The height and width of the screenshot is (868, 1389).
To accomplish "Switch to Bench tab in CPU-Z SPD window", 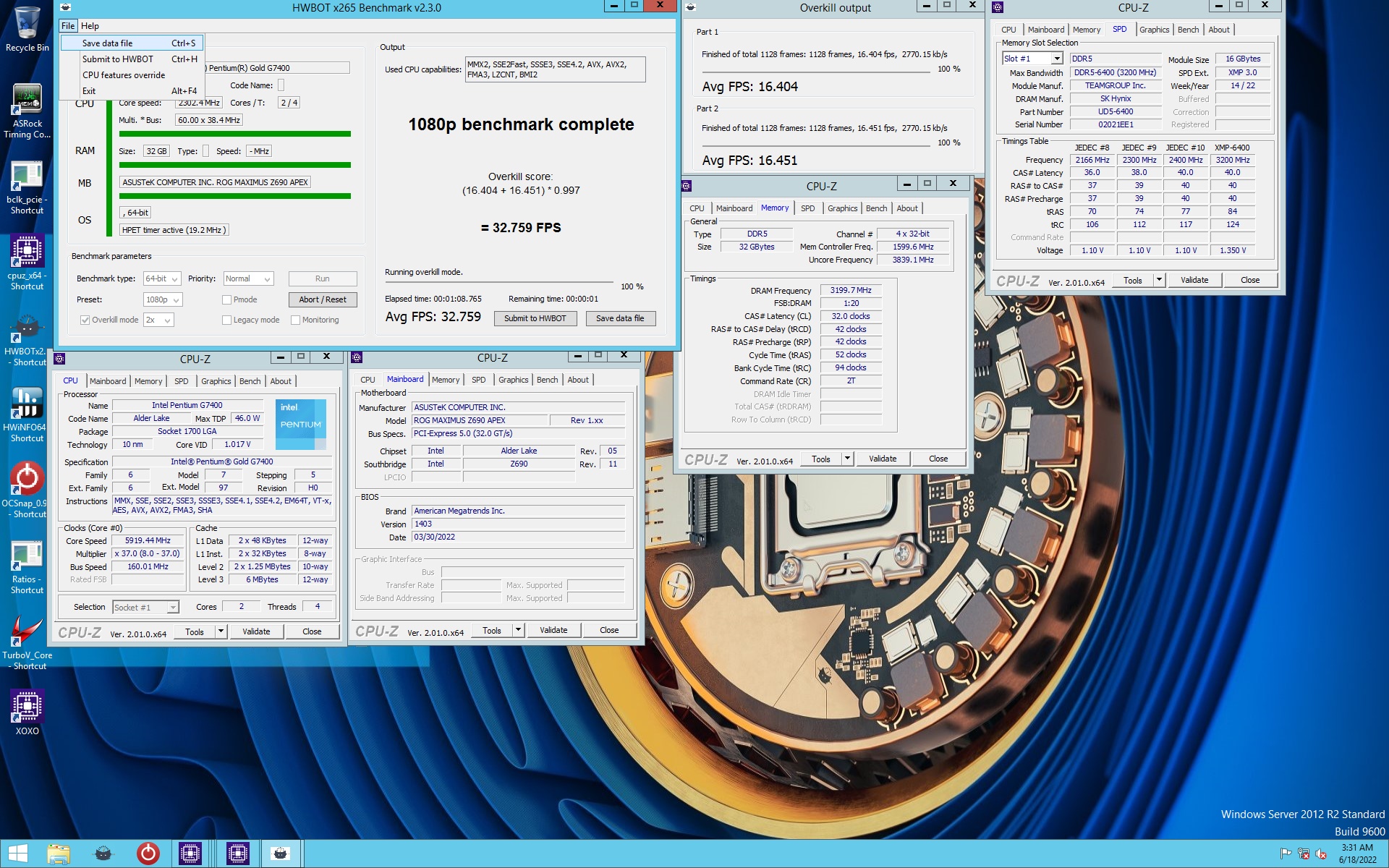I will pos(1188,30).
